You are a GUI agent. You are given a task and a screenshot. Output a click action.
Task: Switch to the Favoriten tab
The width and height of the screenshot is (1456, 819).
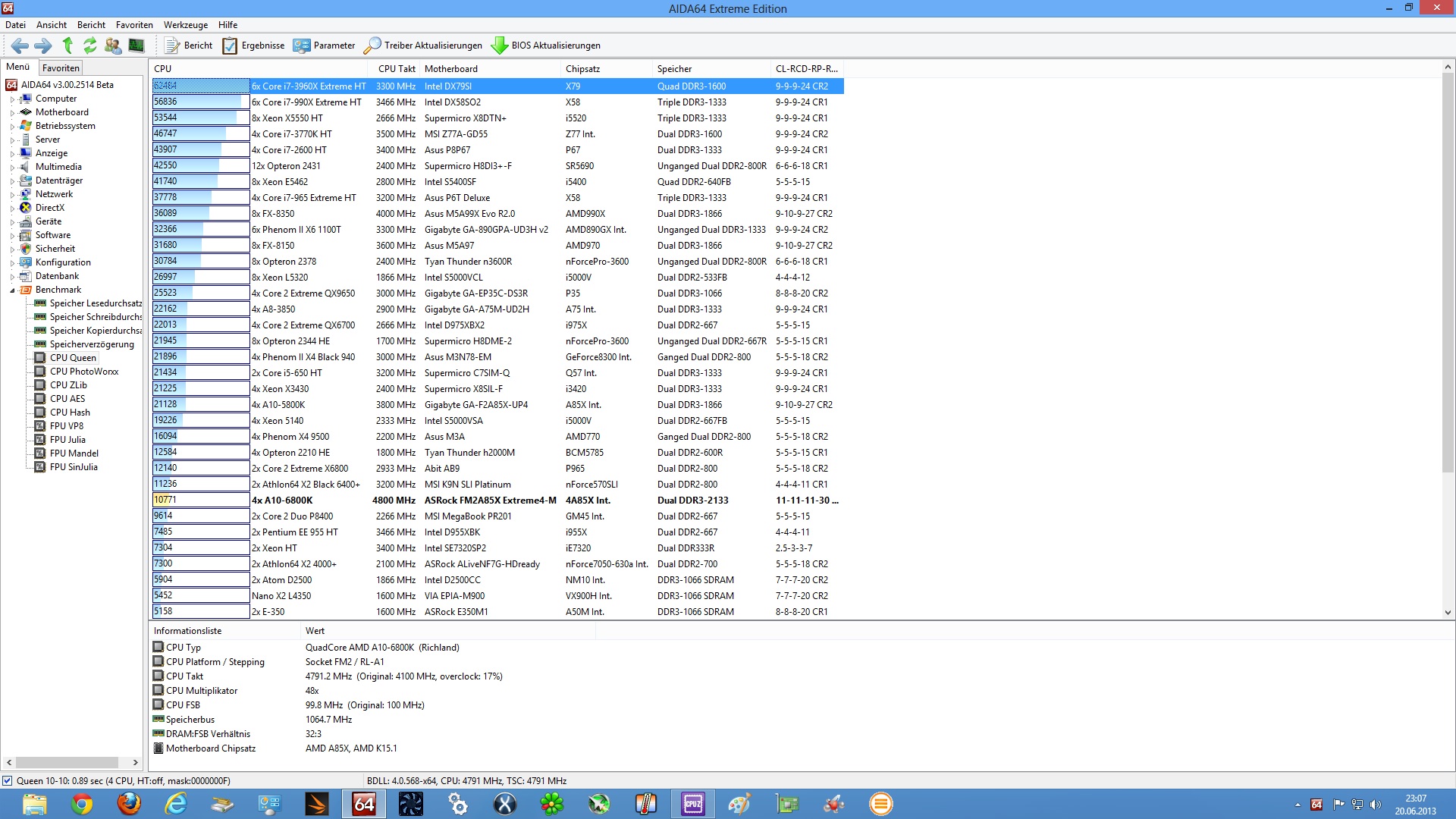click(x=61, y=68)
